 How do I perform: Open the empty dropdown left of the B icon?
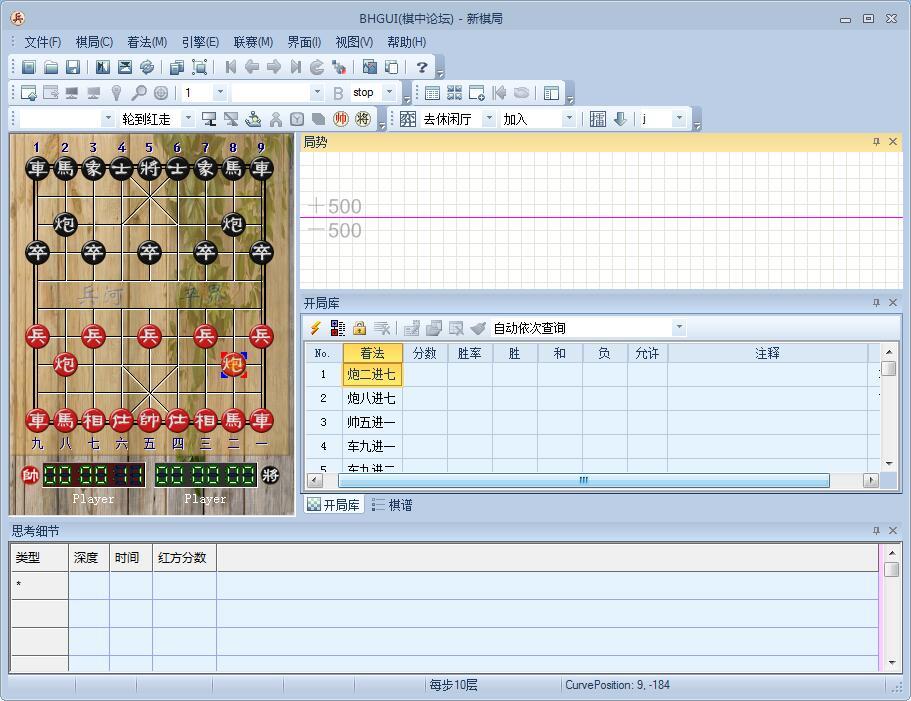(317, 92)
